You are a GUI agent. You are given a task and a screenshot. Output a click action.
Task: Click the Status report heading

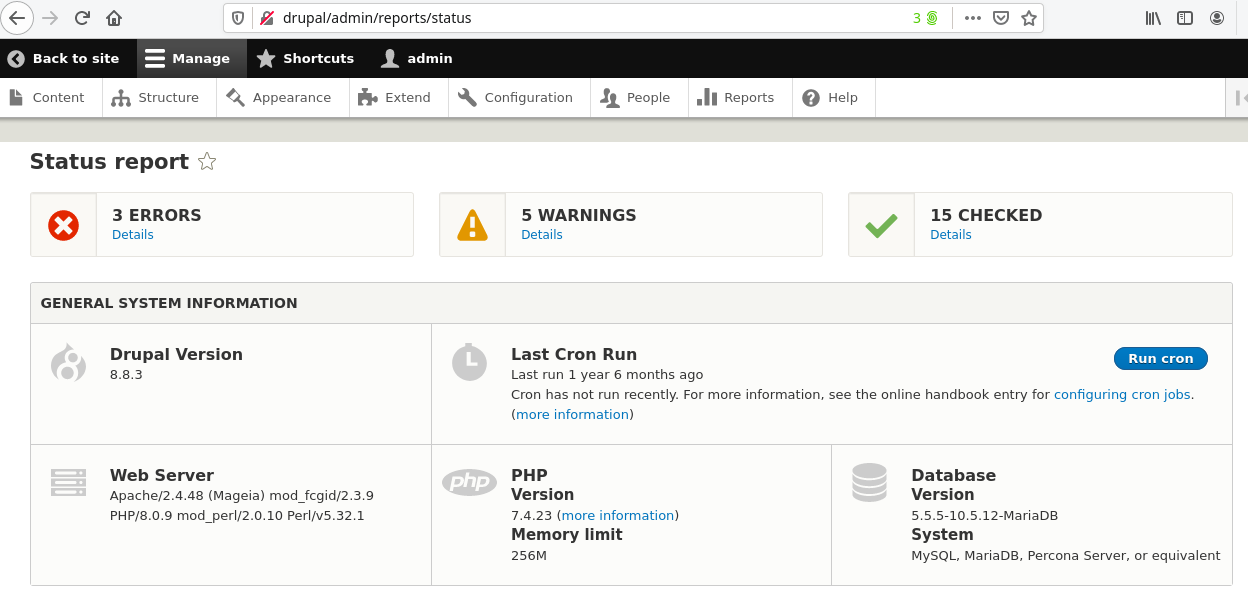109,162
